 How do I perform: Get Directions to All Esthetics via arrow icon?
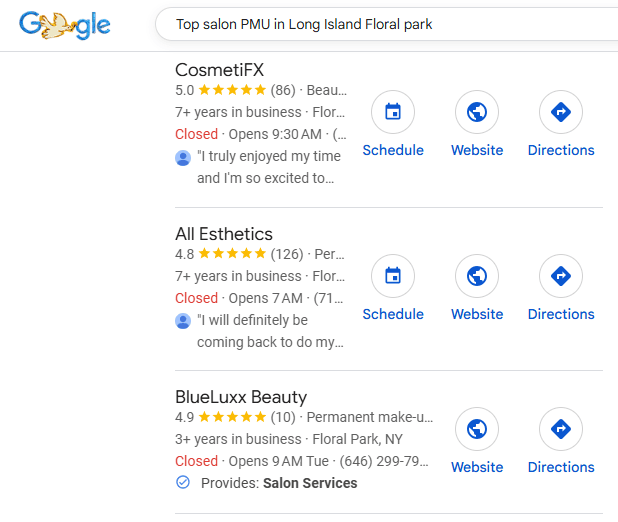point(561,276)
